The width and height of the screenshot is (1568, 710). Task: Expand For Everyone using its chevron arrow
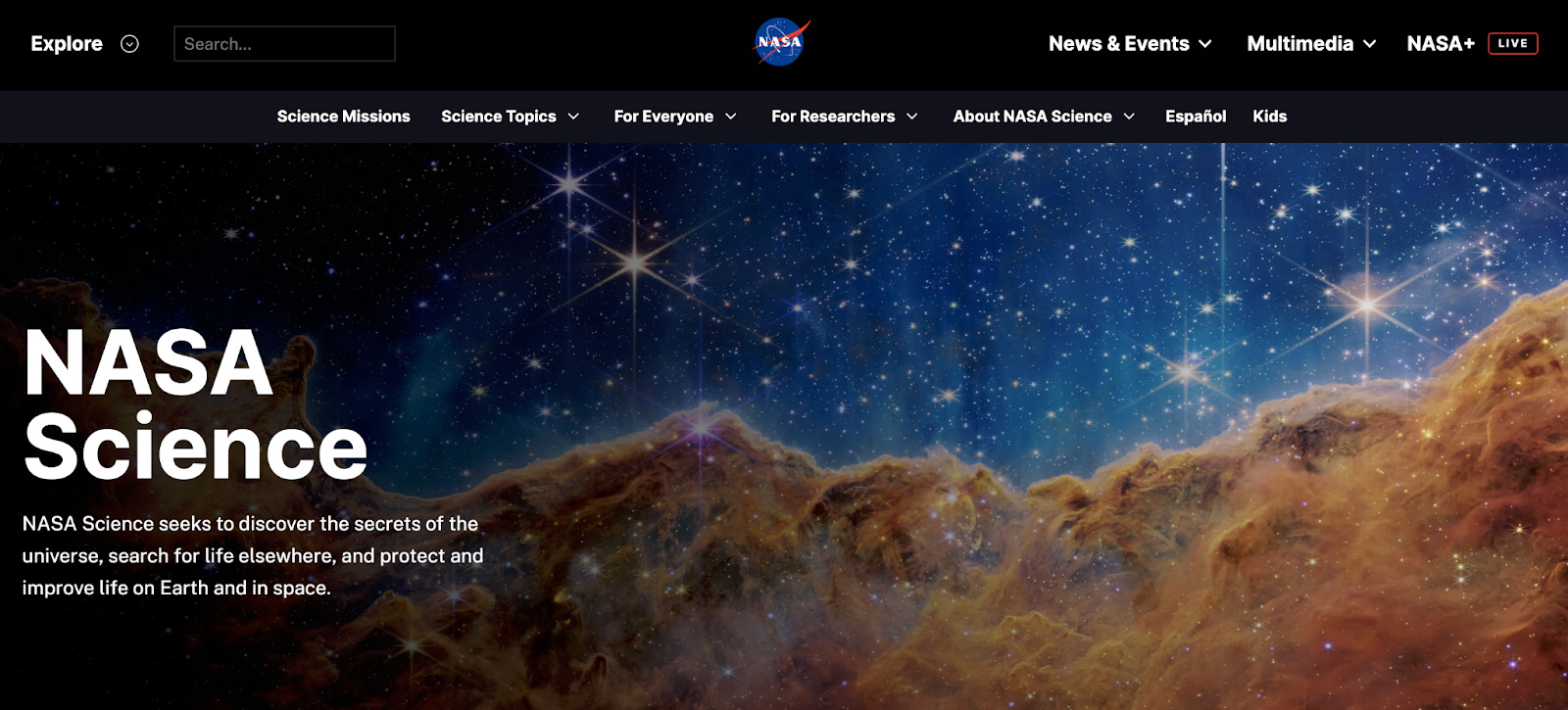[x=730, y=117]
